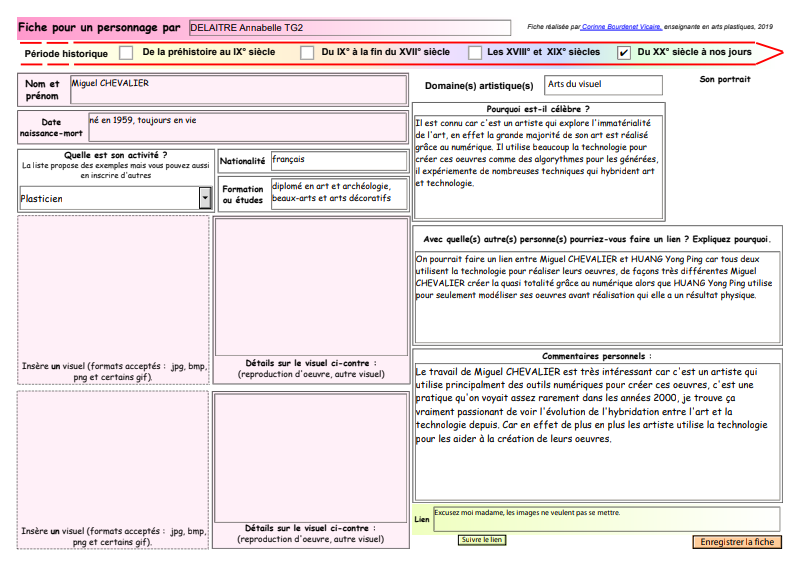Check the 'De la préhistoire au IX° siècle' box
The width and height of the screenshot is (800, 566).
pyautogui.click(x=126, y=52)
